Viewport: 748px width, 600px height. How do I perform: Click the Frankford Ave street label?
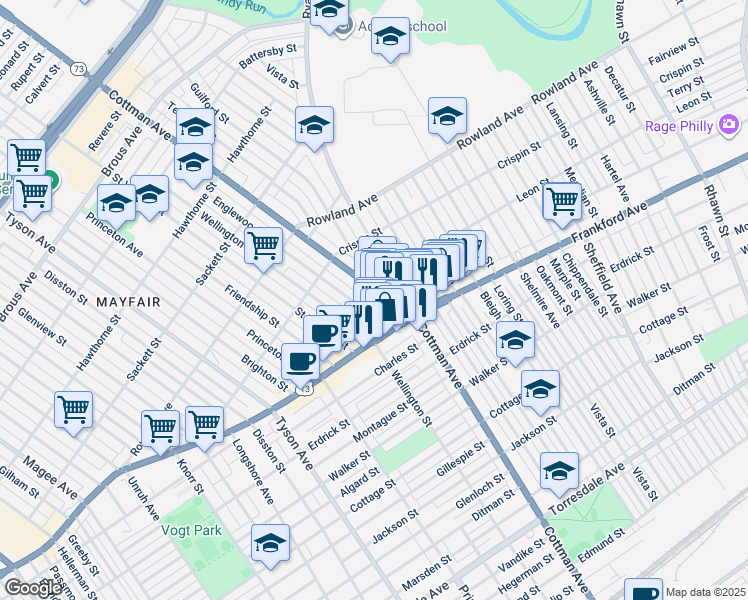pyautogui.click(x=609, y=223)
